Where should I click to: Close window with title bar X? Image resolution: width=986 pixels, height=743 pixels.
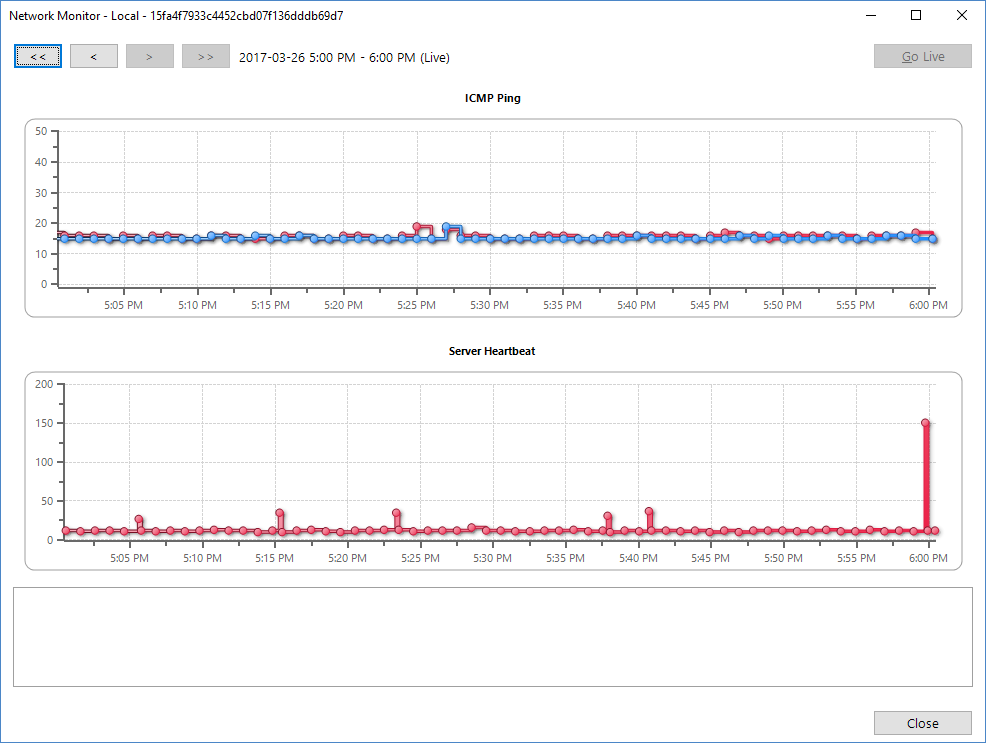[961, 15]
